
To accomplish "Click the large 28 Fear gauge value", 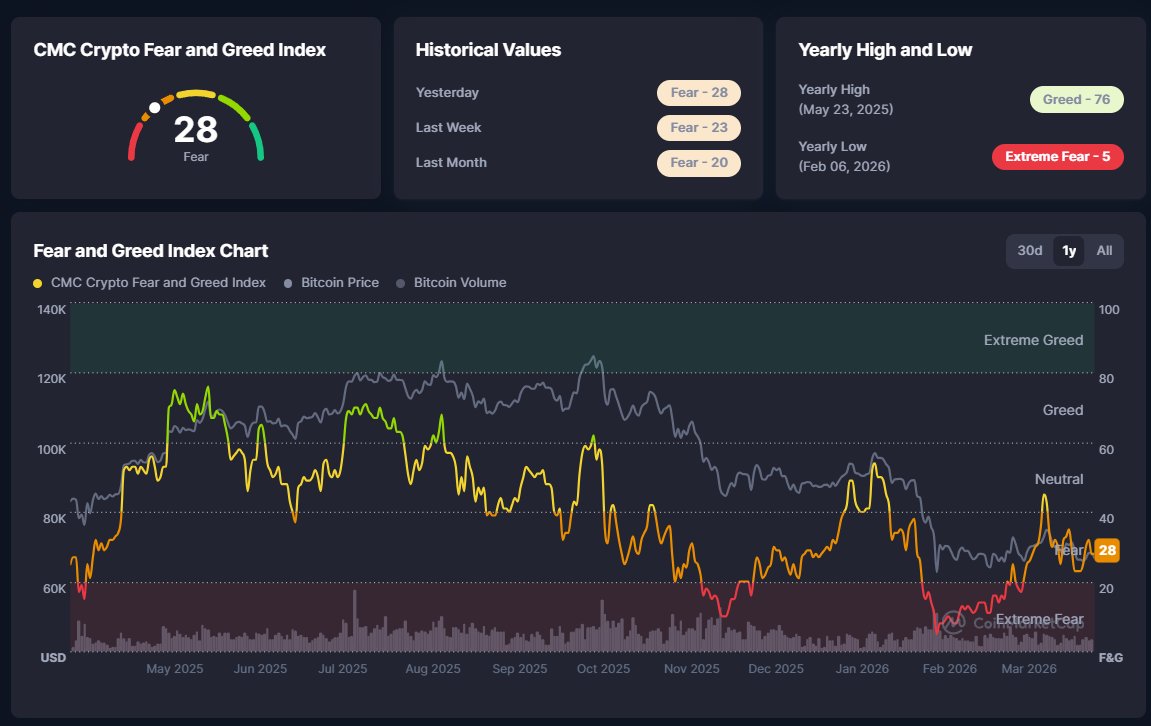I will tap(195, 131).
